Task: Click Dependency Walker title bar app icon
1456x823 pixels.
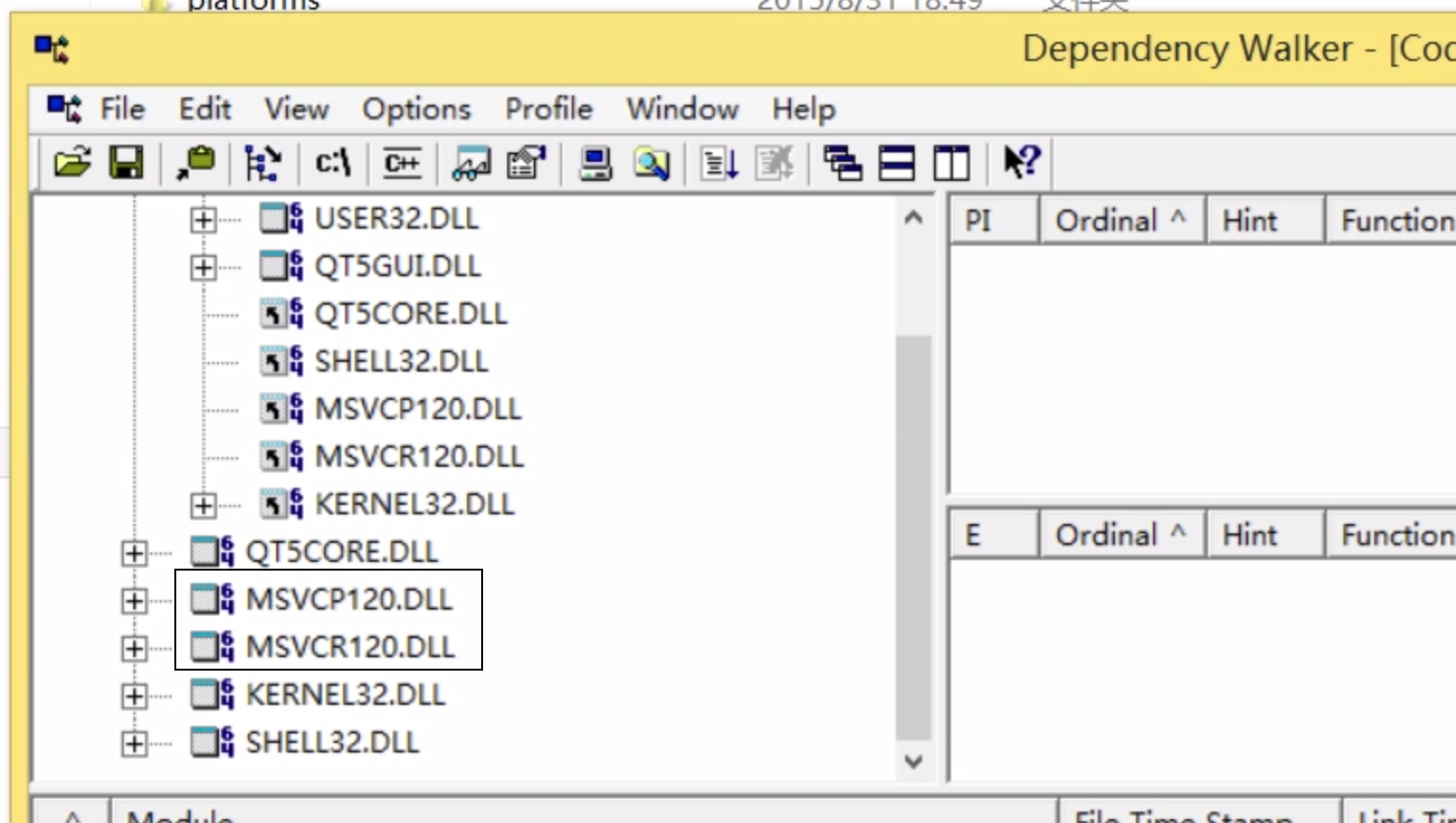Action: tap(51, 48)
